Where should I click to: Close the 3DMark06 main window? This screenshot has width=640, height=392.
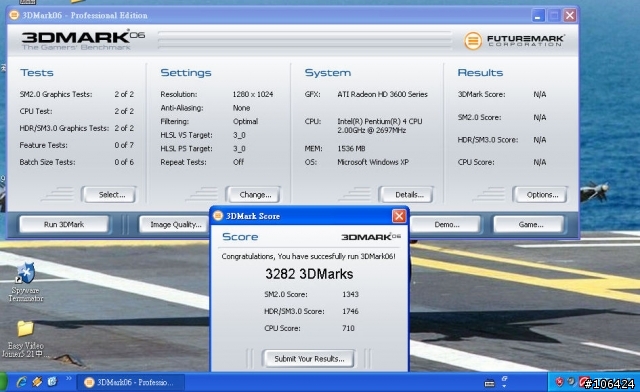[x=570, y=16]
